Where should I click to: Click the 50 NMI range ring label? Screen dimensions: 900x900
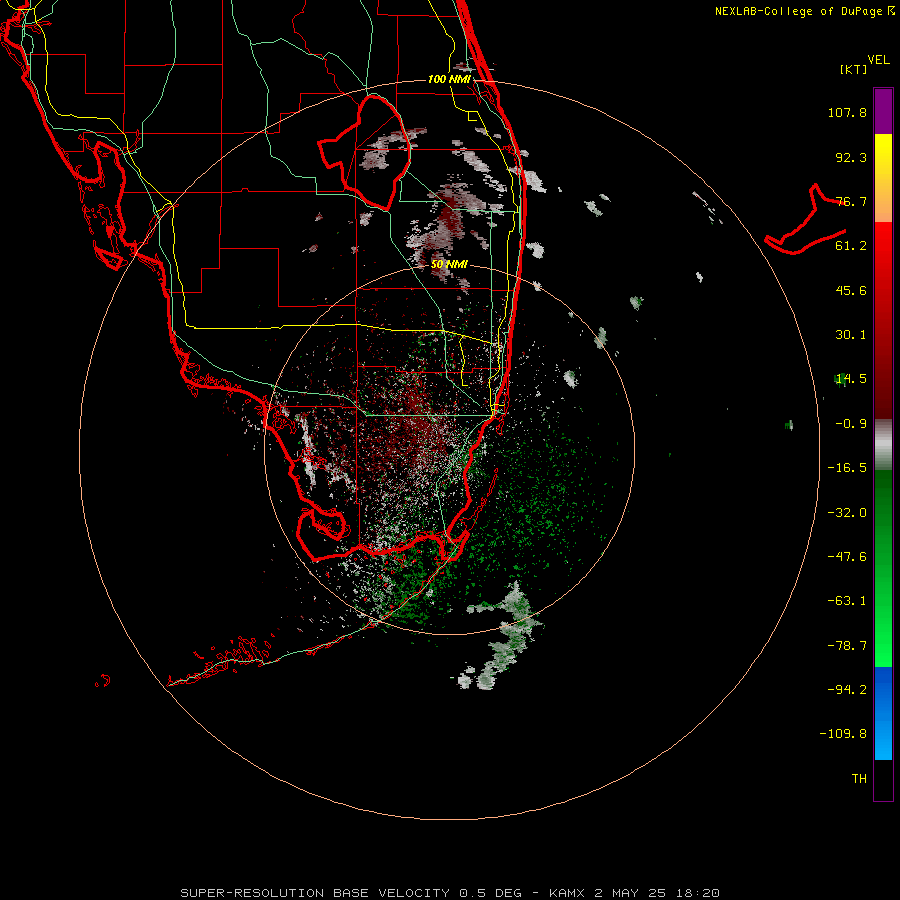[449, 264]
